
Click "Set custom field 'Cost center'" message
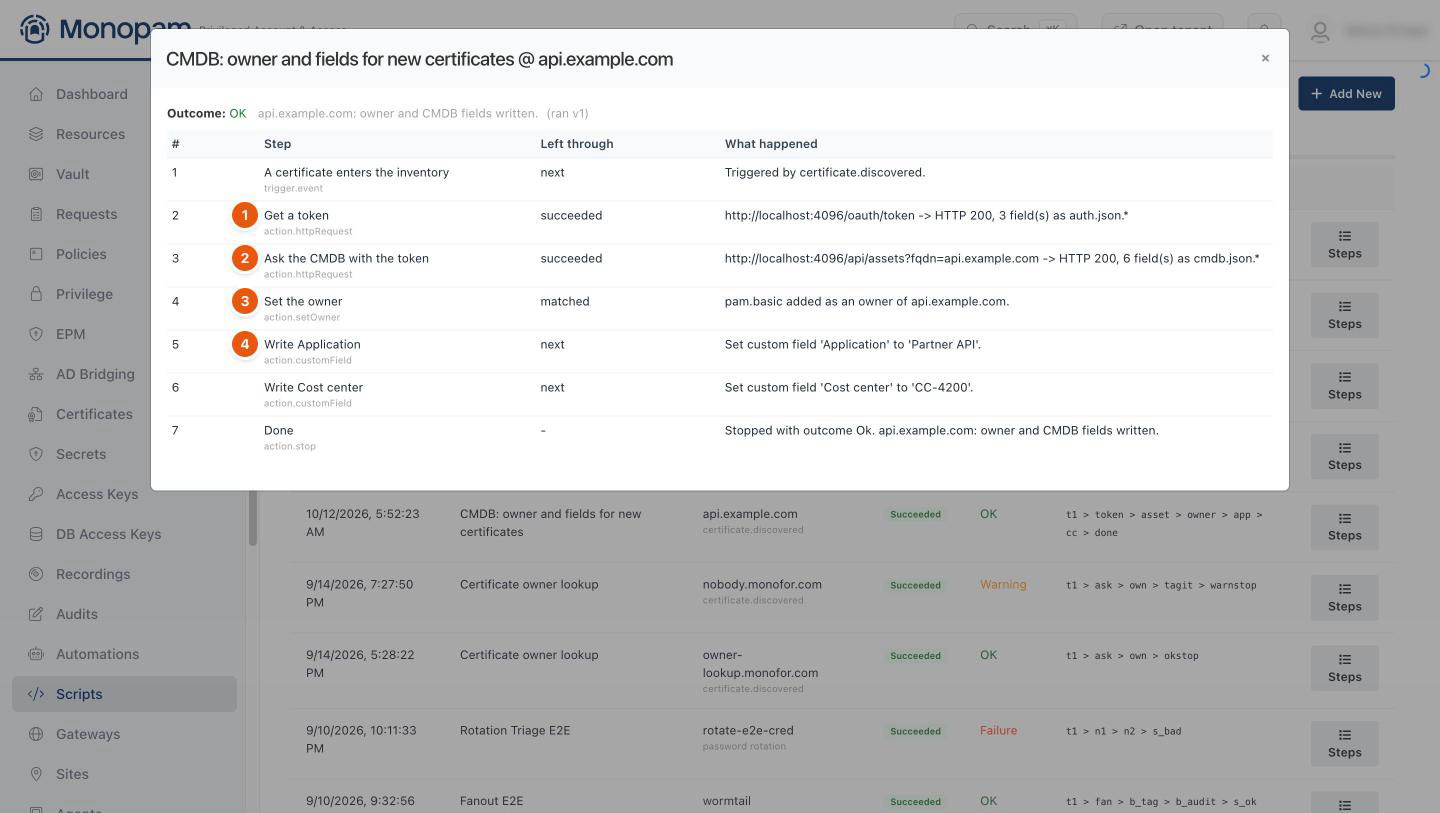click(849, 387)
